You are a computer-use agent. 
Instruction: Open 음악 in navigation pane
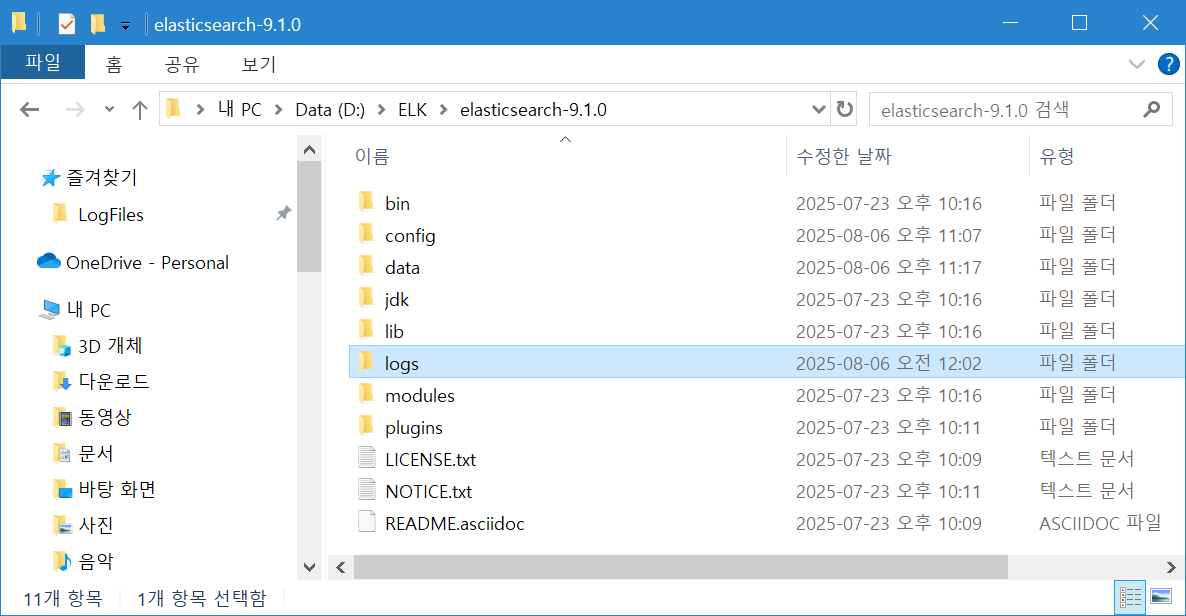pos(95,562)
